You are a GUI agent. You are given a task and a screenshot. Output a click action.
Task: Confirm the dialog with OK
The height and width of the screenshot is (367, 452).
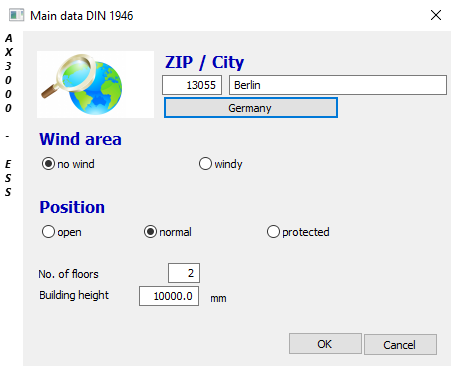pyautogui.click(x=325, y=344)
